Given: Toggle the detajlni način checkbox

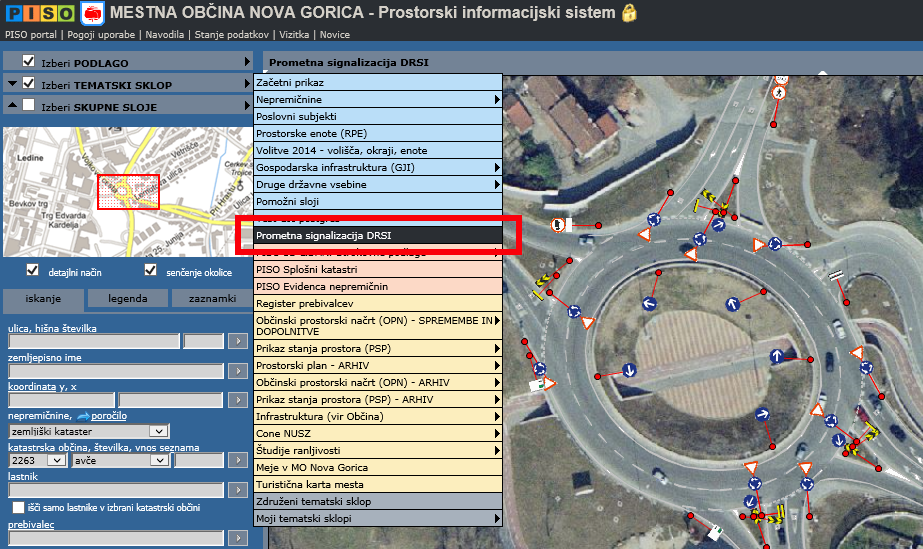Looking at the screenshot, I should tap(33, 270).
